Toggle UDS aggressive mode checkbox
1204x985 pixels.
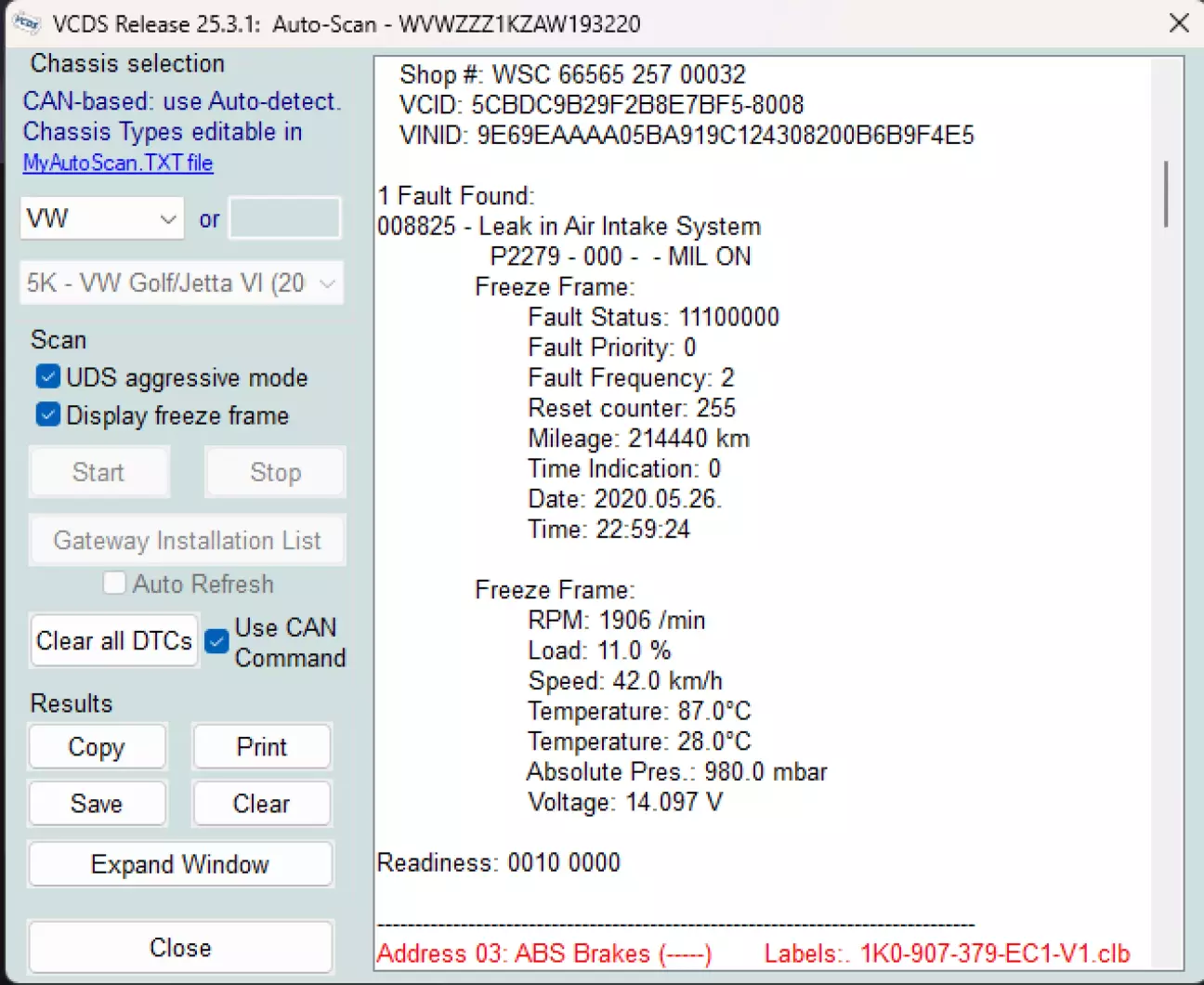click(48, 377)
